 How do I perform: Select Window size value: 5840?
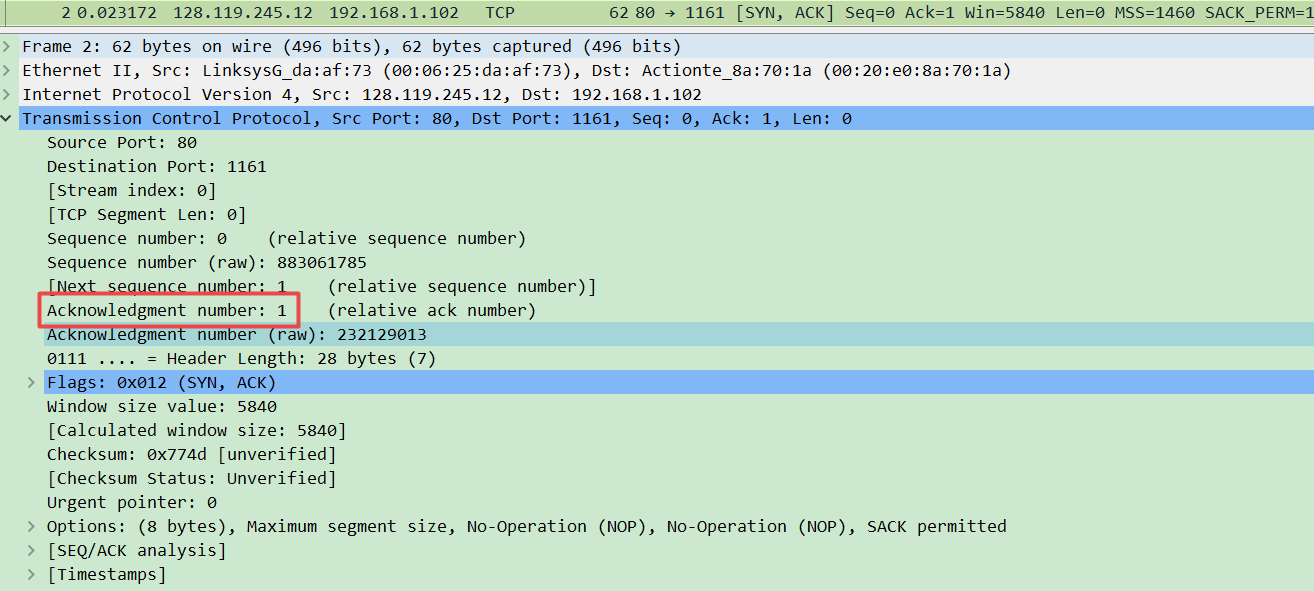point(162,407)
